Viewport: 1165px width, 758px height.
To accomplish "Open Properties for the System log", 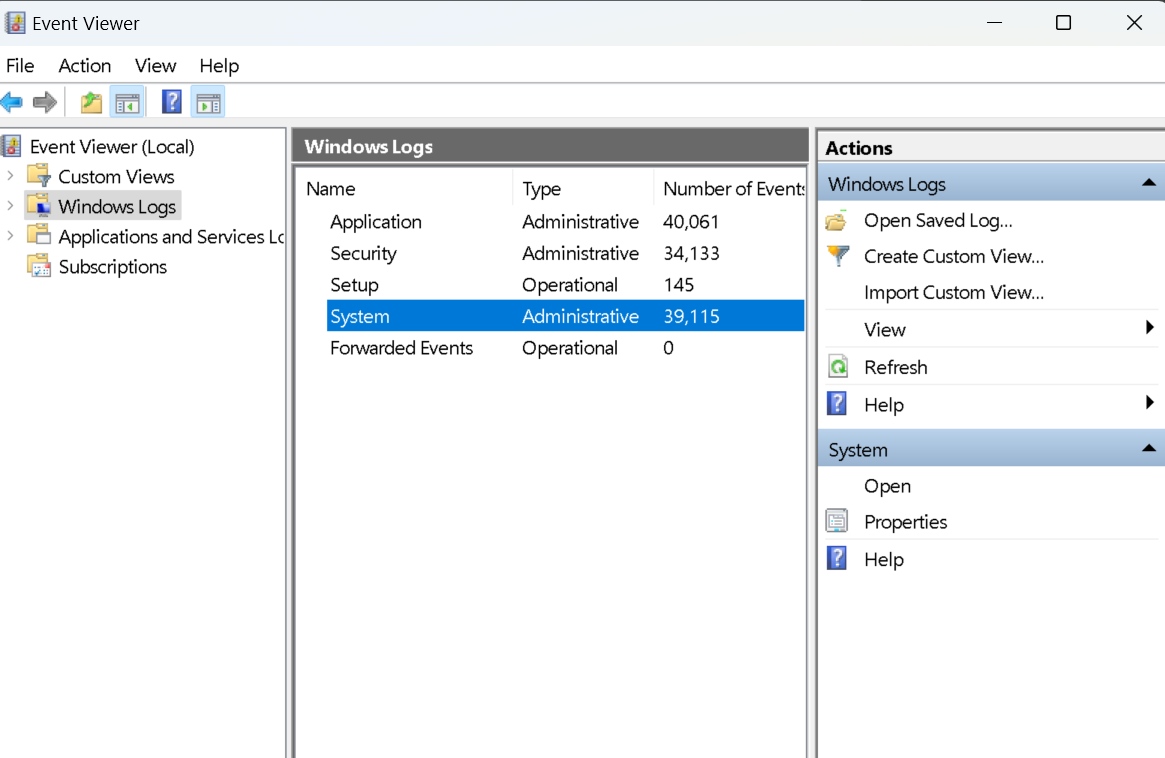I will coord(905,522).
